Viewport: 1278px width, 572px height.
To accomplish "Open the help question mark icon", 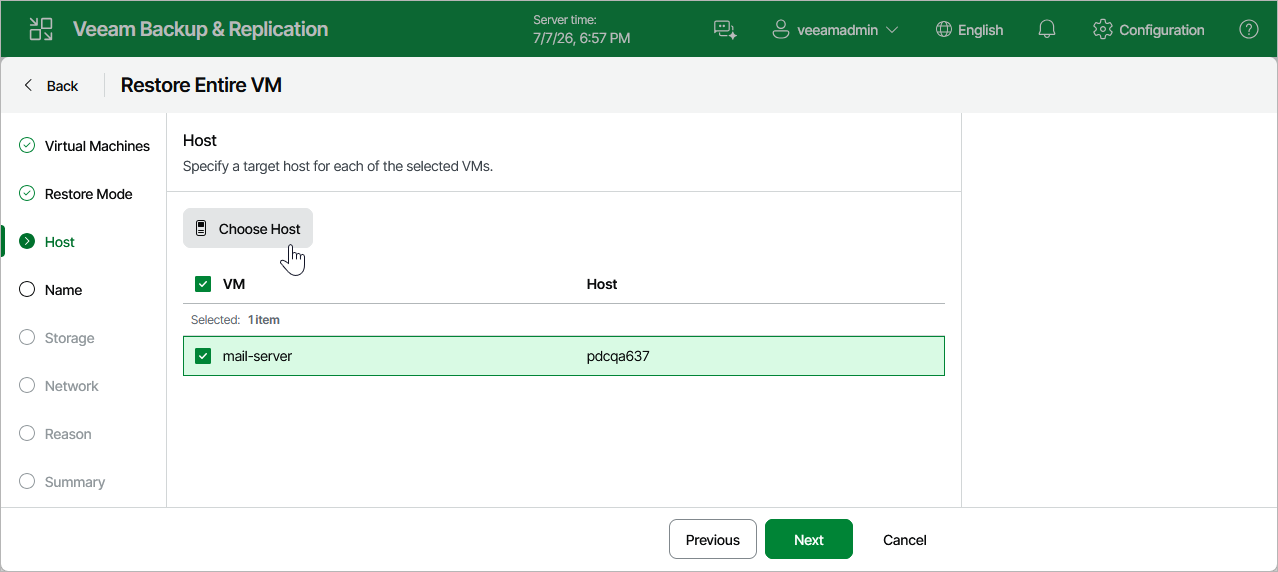I will (x=1249, y=29).
